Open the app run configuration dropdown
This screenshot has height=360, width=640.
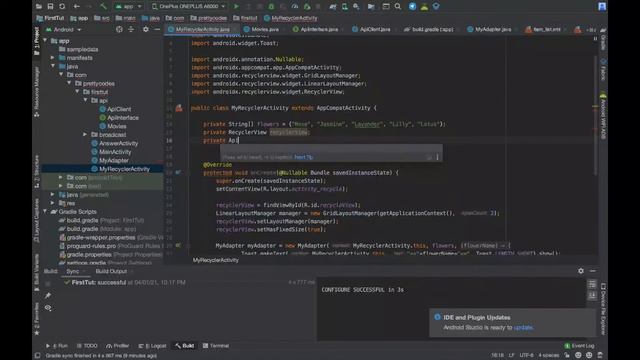[128, 7]
